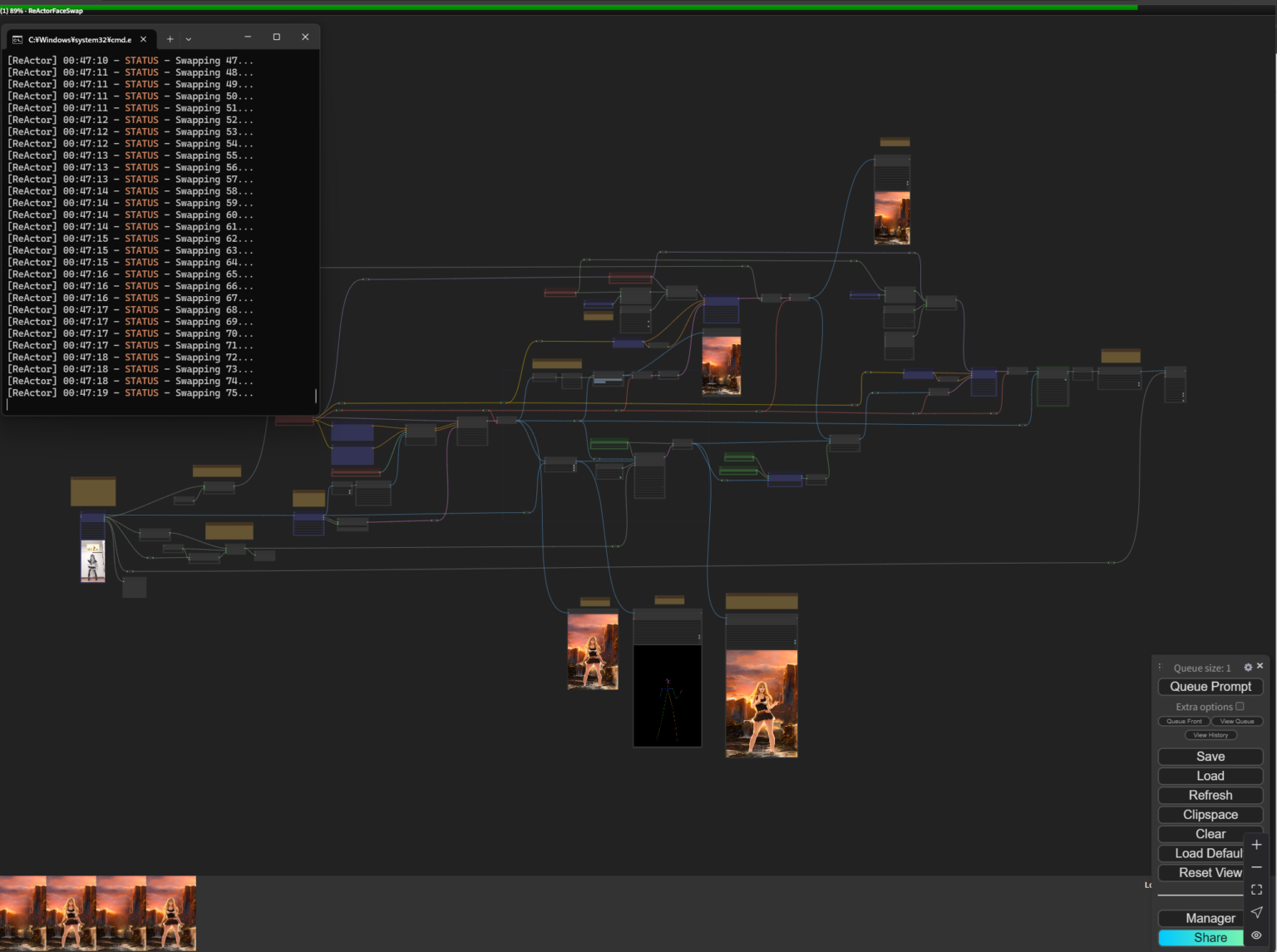Select the first output thumbnail at bottom

[23, 913]
